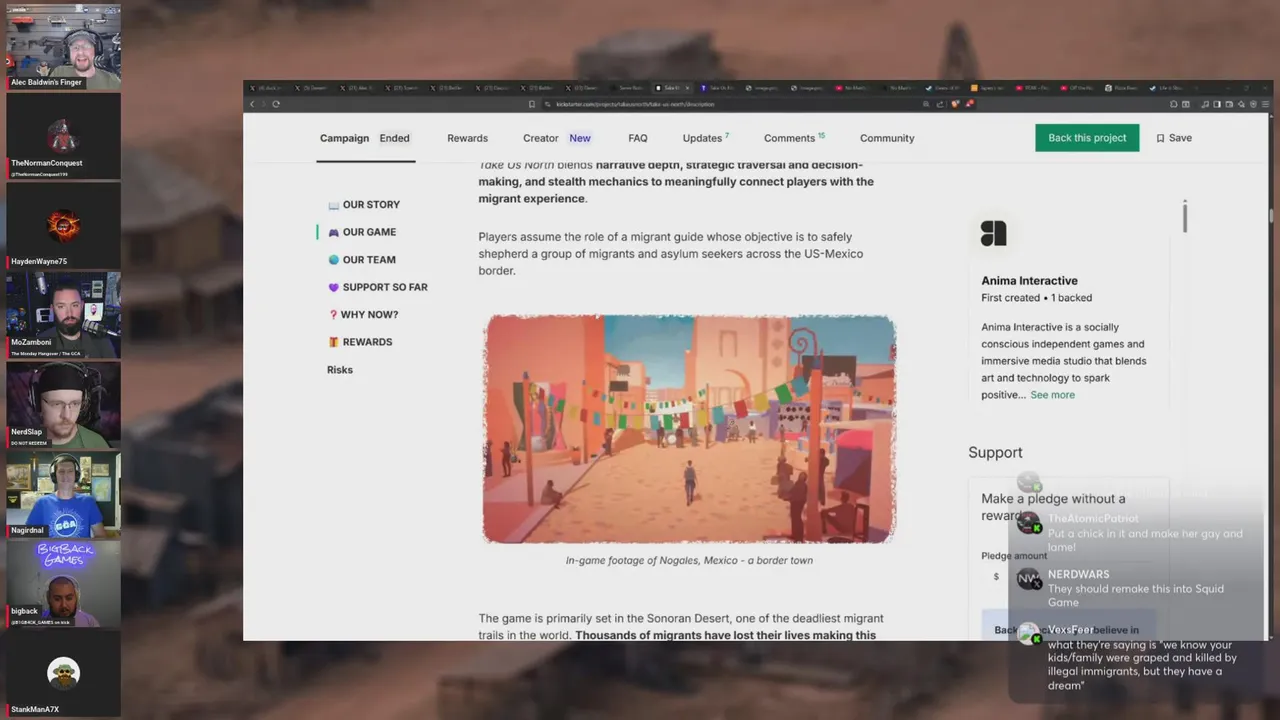The image size is (1280, 720).
Task: Select the Nagirdnal webcam feed
Action: click(x=63, y=495)
